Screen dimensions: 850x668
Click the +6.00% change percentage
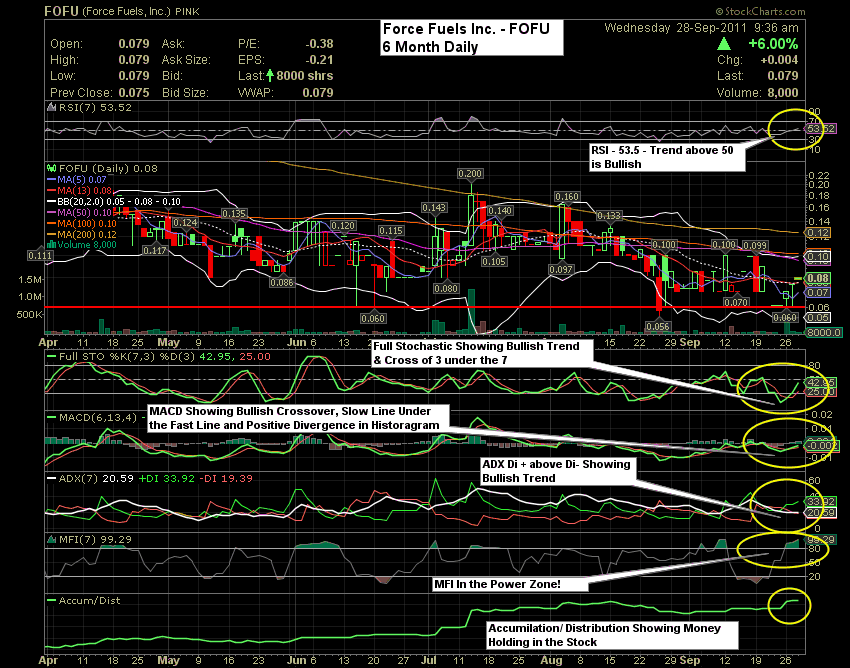pyautogui.click(x=773, y=44)
